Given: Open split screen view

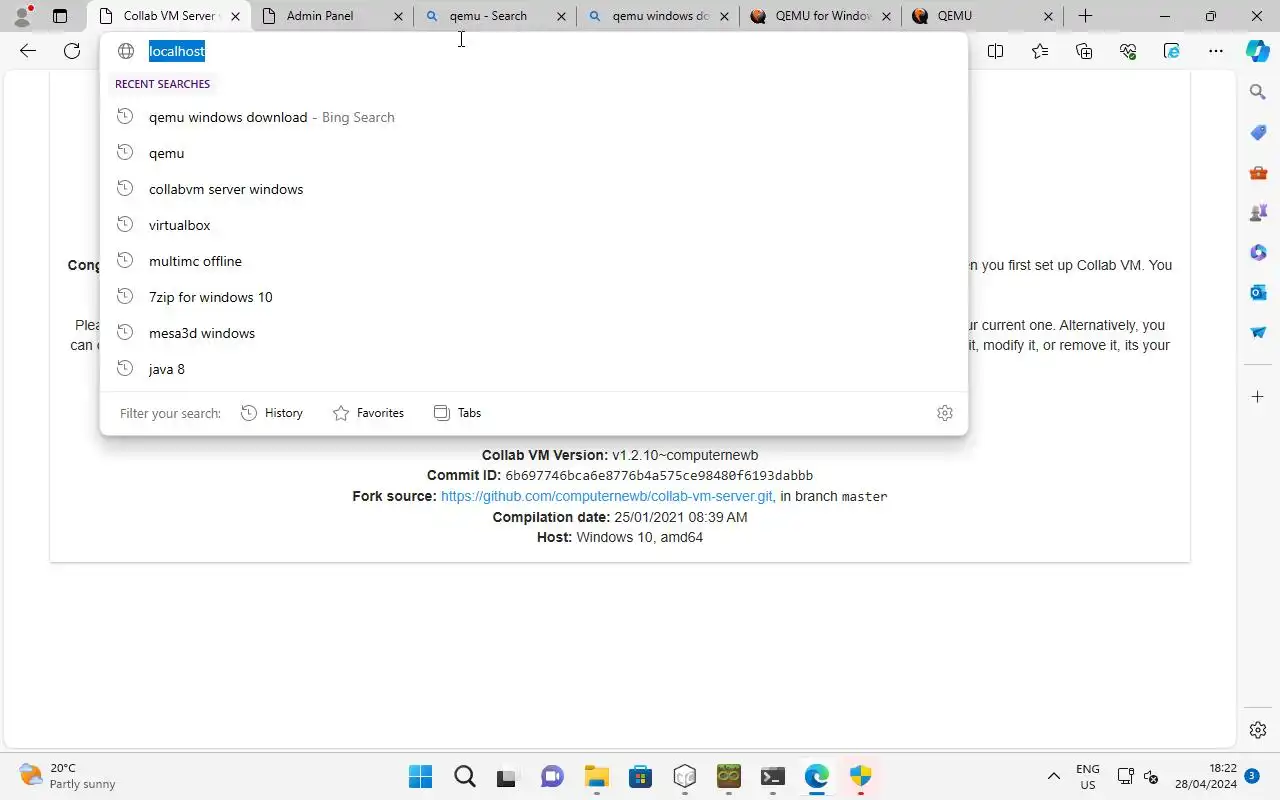Looking at the screenshot, I should pos(995,51).
